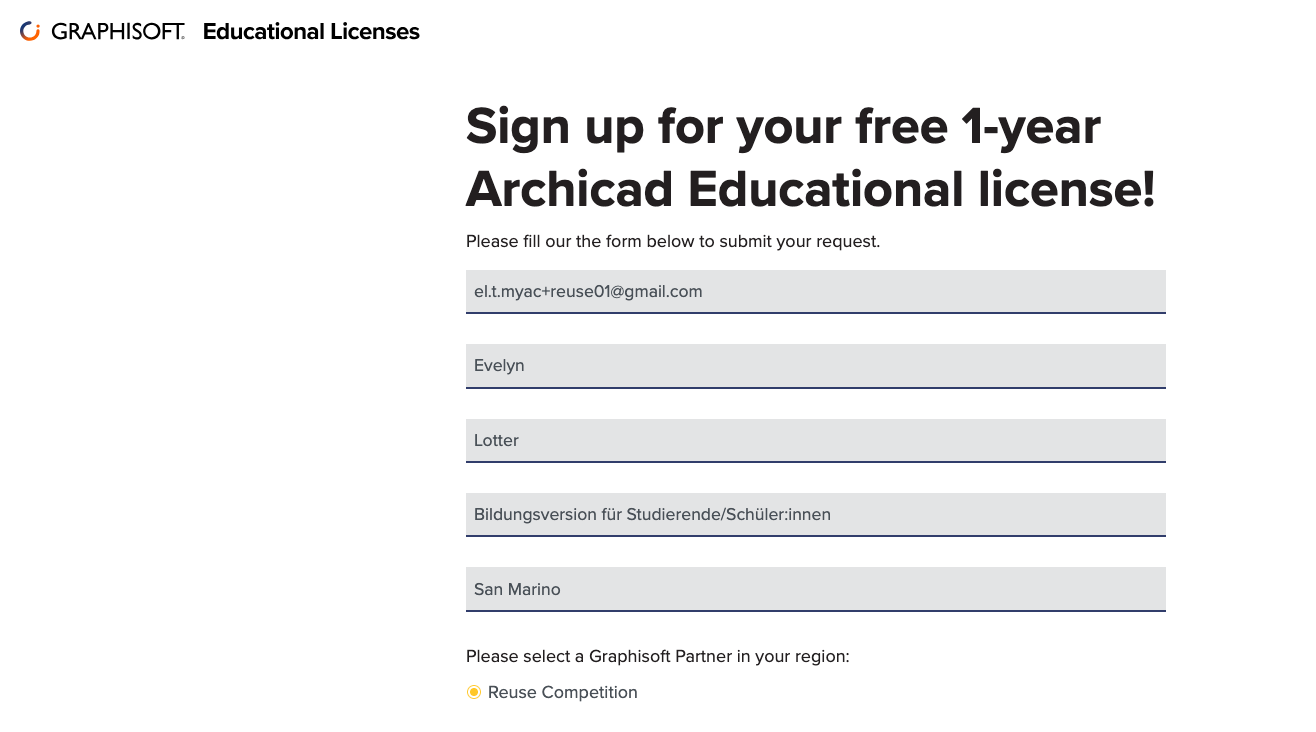Screen dimensions: 1316x732
Task: Click the word 'Archicad' in the heading
Action: click(x=567, y=189)
